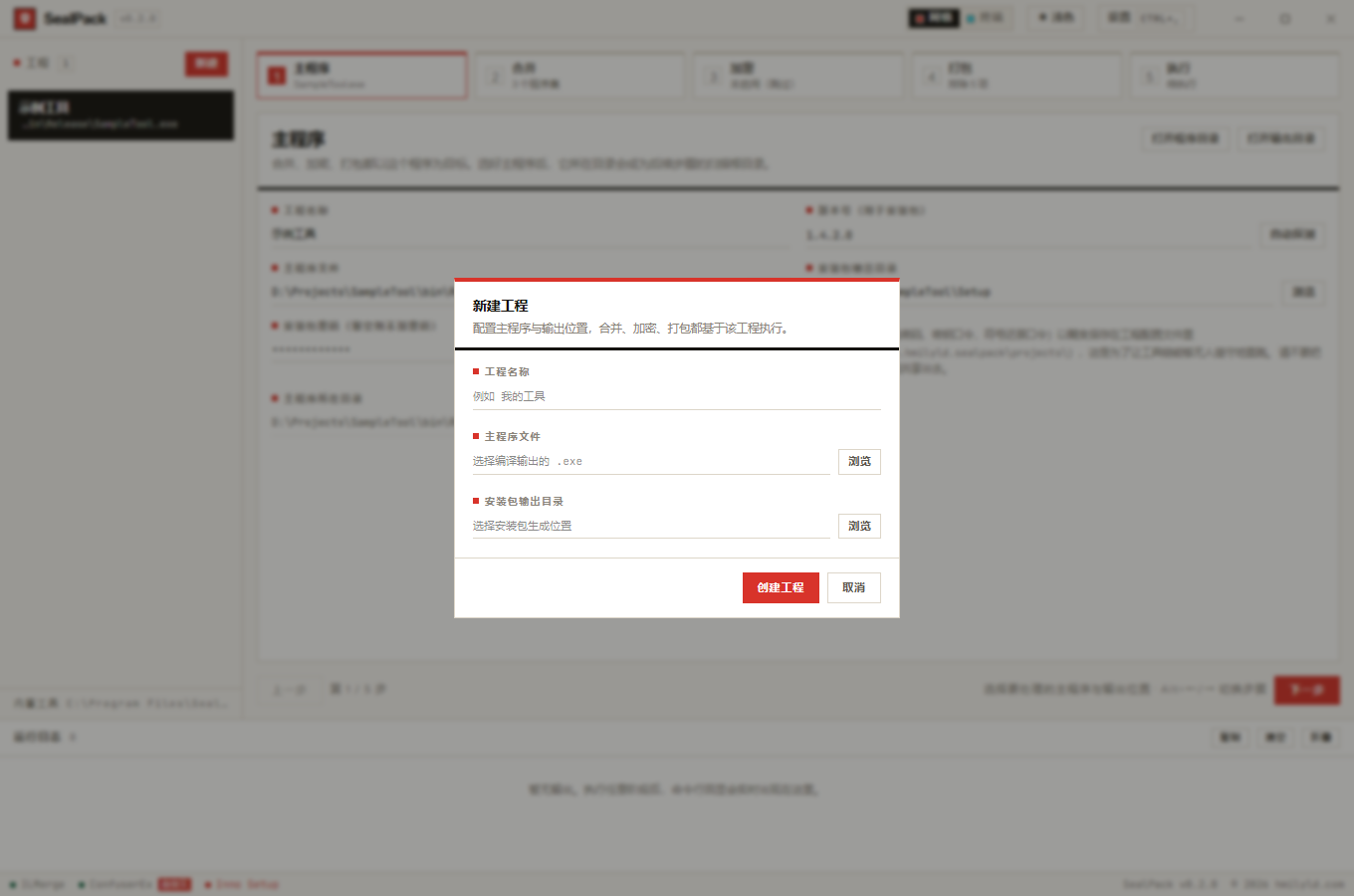Viewport: 1354px width, 896px height.
Task: Click the 工程名称 input field
Action: tap(677, 396)
